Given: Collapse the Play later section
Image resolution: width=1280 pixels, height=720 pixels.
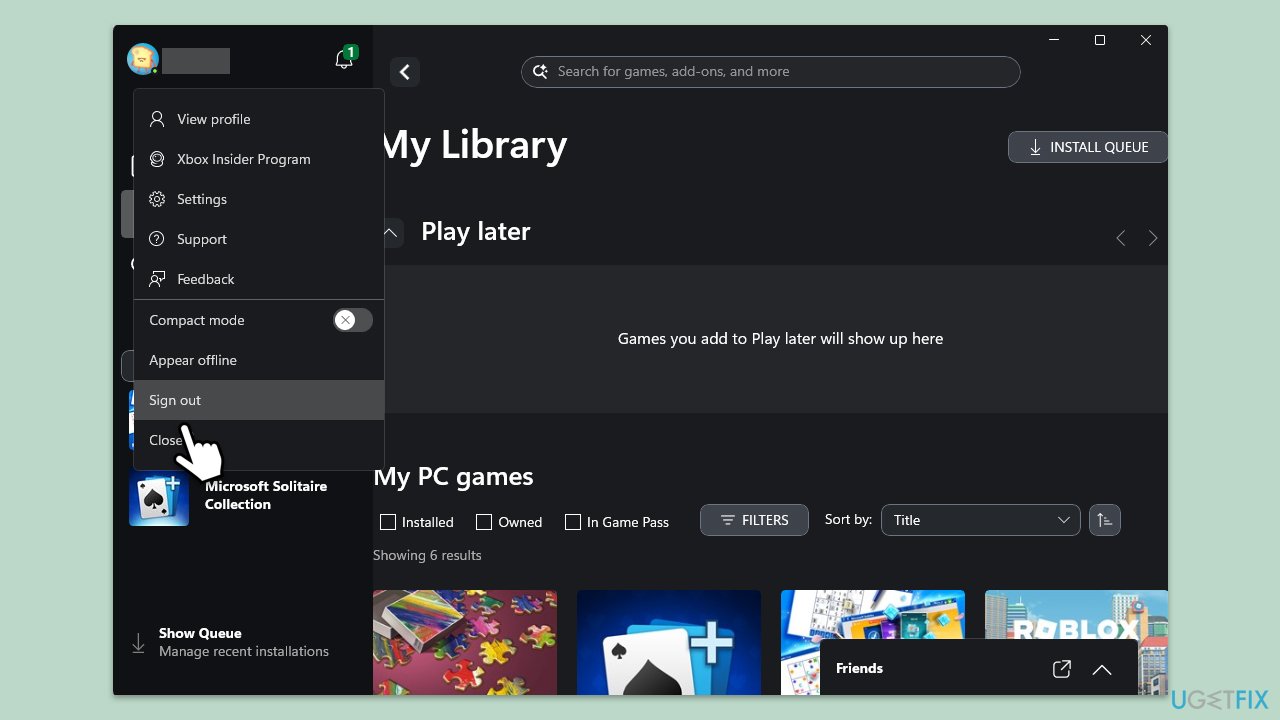Looking at the screenshot, I should (x=391, y=232).
